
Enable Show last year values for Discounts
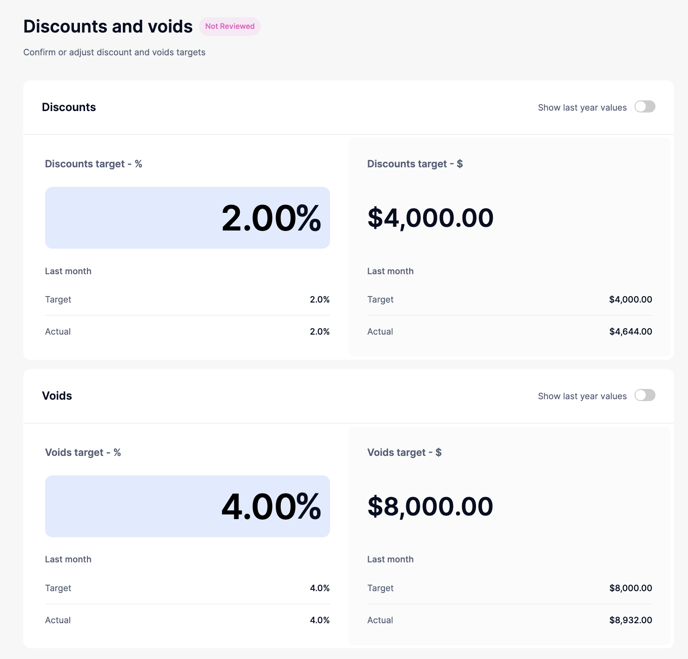point(645,107)
